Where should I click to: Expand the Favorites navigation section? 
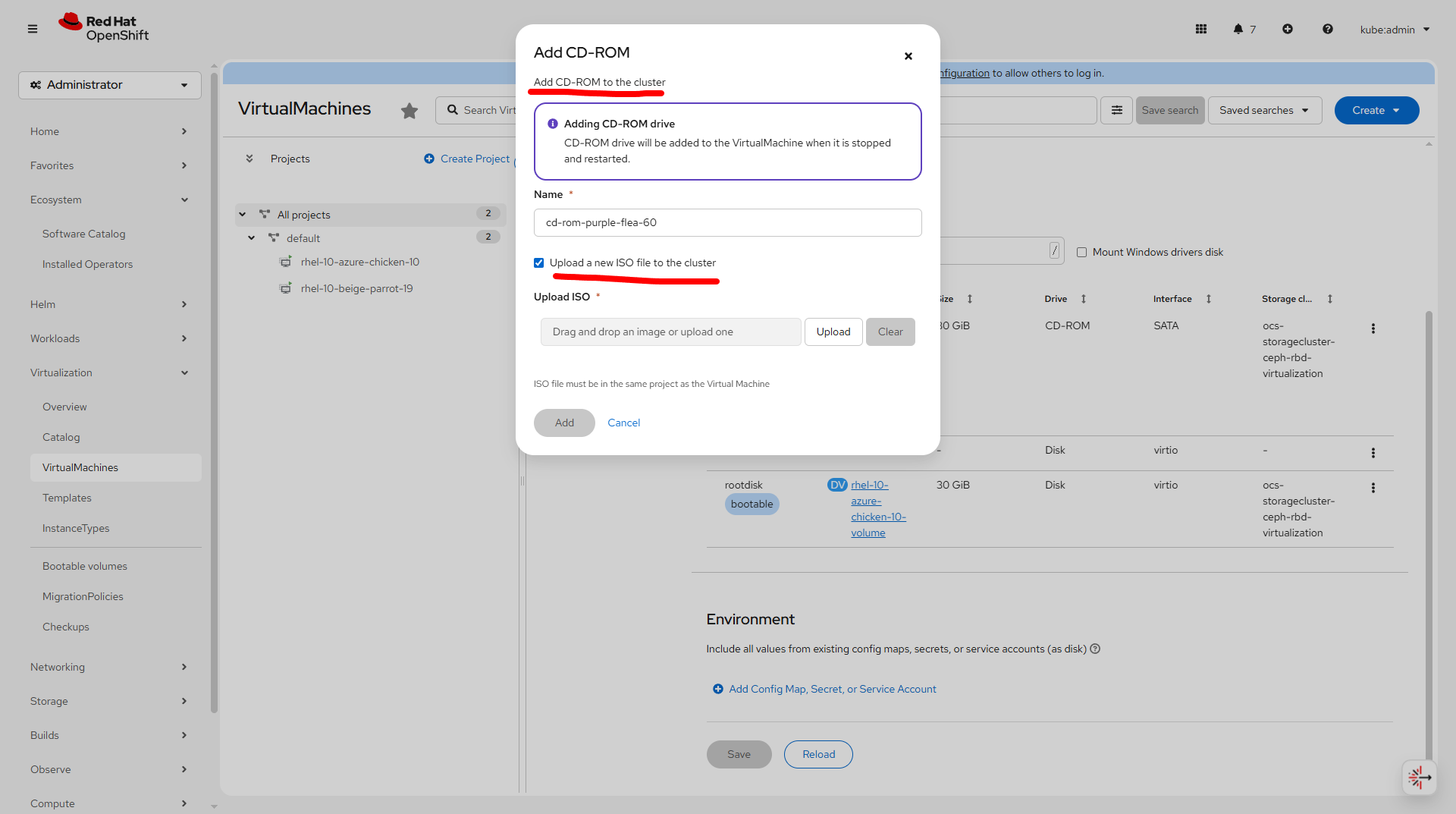coord(110,165)
